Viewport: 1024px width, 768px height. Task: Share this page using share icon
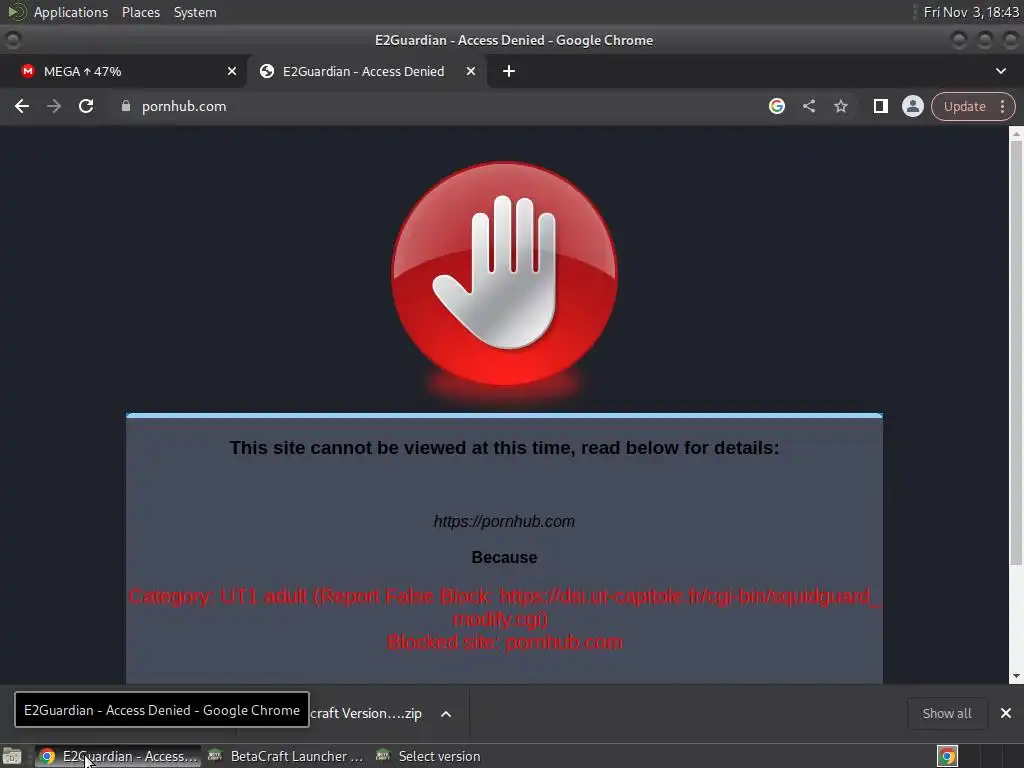click(808, 106)
